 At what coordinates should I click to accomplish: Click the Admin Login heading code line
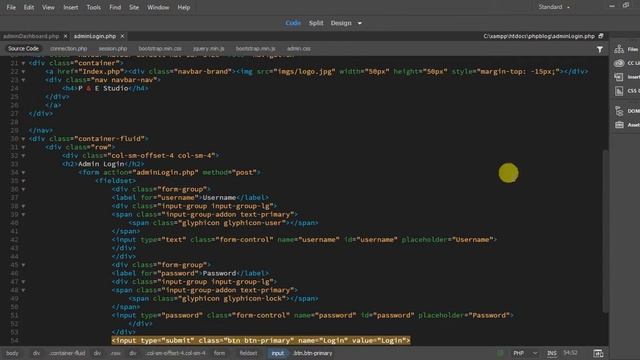(103, 164)
